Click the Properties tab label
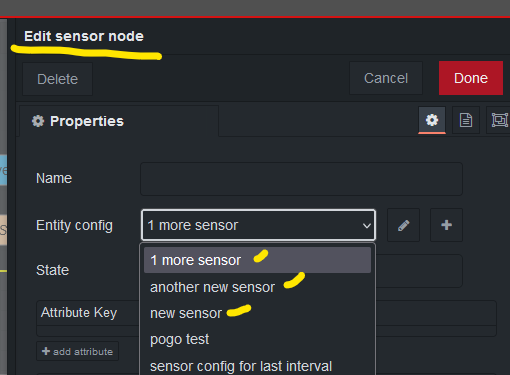 pos(87,121)
